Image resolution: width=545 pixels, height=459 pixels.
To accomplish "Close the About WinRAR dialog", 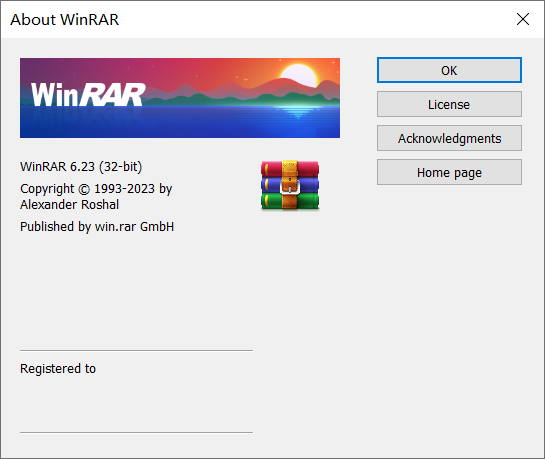I will click(x=522, y=19).
